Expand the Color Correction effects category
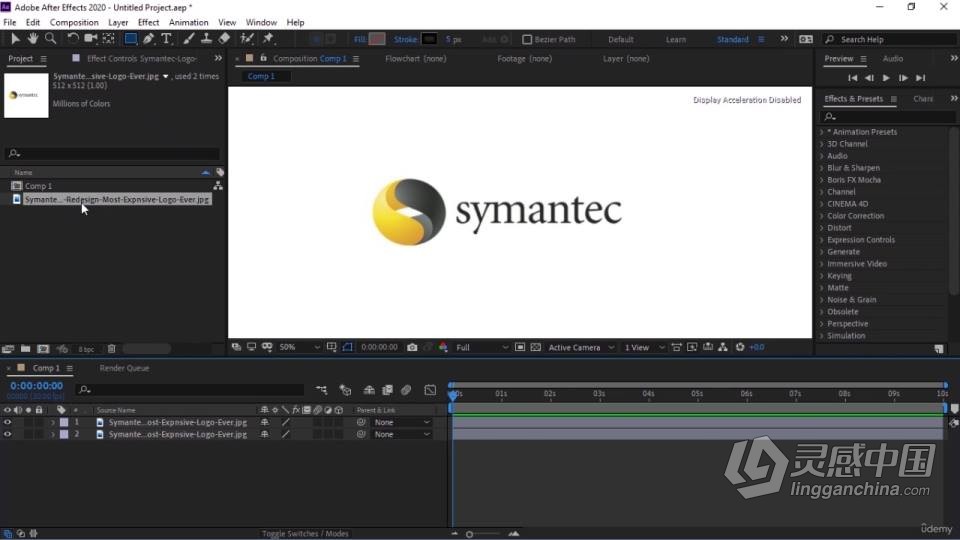The height and width of the screenshot is (540, 960). point(822,216)
